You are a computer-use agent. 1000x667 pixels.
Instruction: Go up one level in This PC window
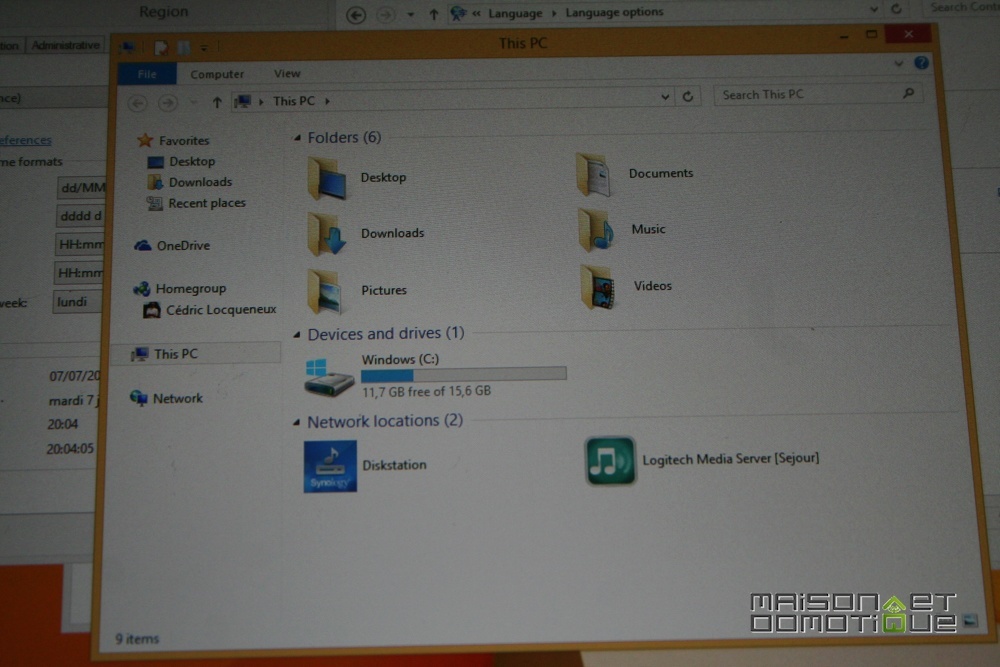[x=217, y=102]
